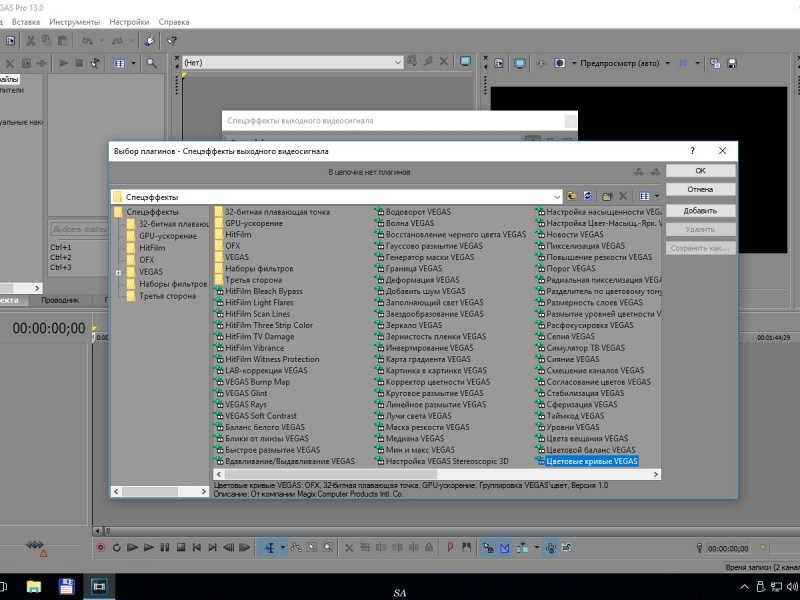Viewport: 800px width, 600px height.
Task: Switch to the Проводник tab
Action: pyautogui.click(x=60, y=300)
